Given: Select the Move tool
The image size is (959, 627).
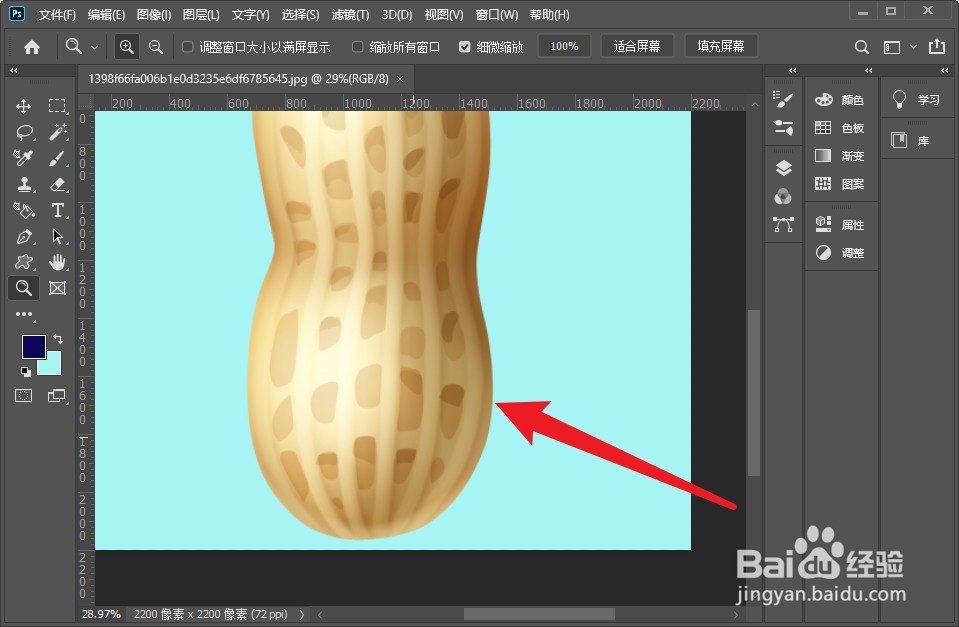Looking at the screenshot, I should coord(23,106).
